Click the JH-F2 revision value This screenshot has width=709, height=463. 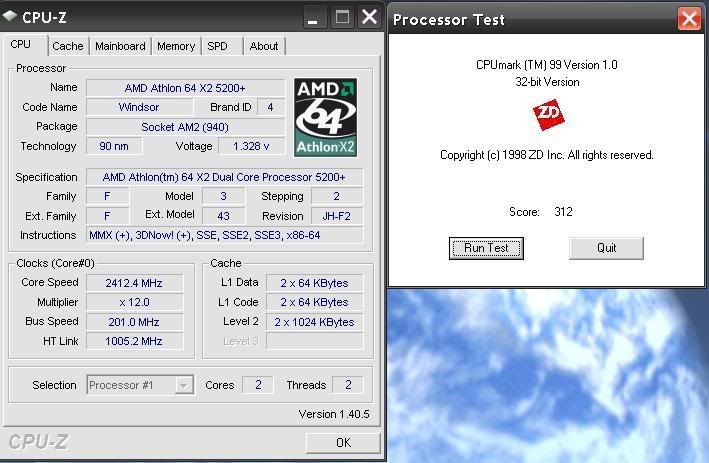(x=337, y=216)
